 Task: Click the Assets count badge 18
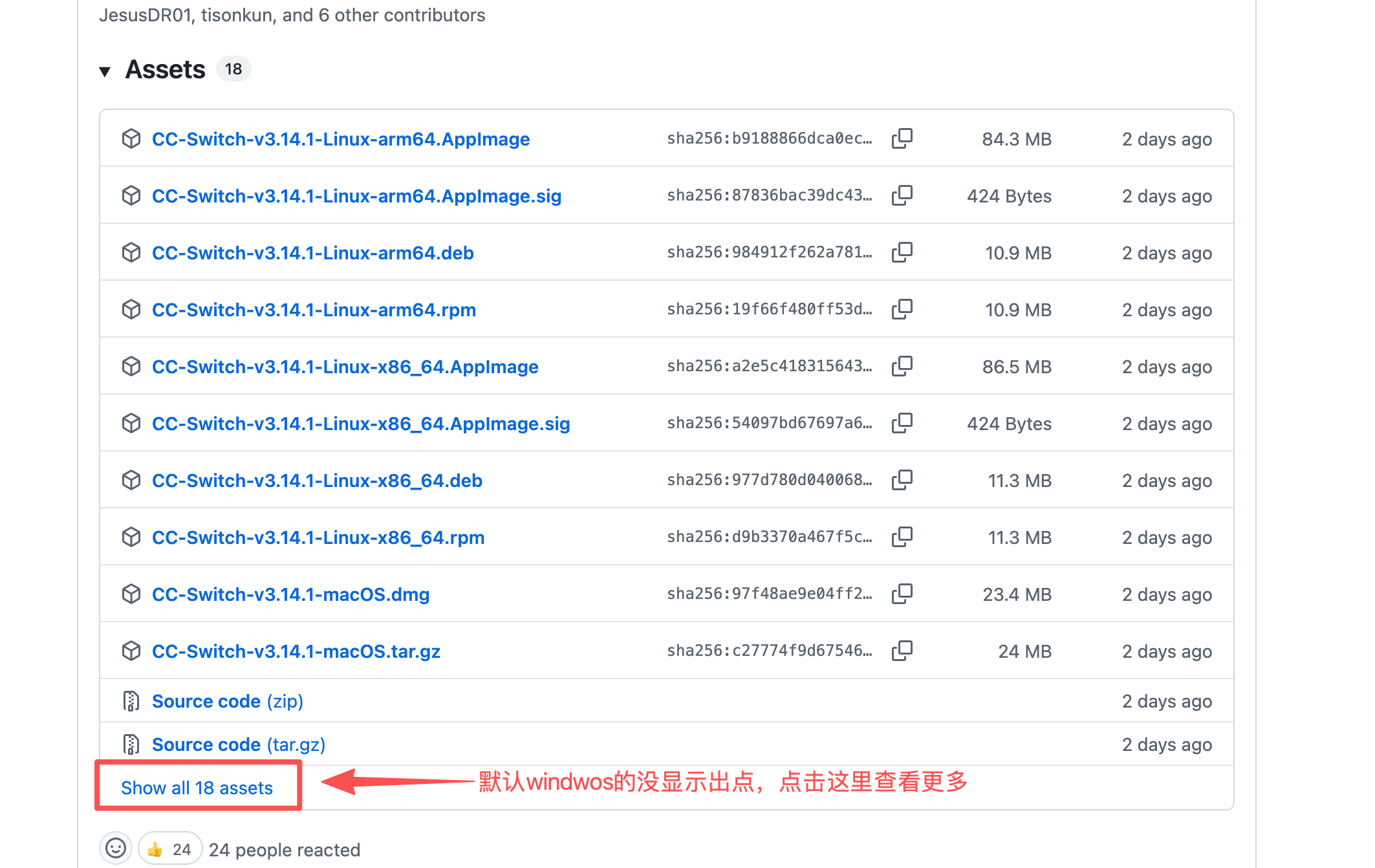[233, 69]
